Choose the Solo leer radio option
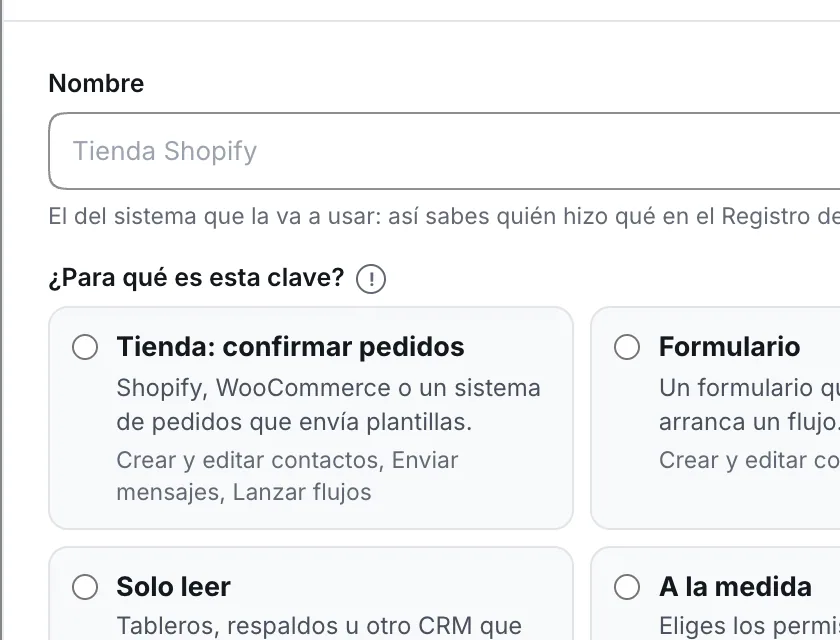The height and width of the screenshot is (640, 840). [x=85, y=587]
